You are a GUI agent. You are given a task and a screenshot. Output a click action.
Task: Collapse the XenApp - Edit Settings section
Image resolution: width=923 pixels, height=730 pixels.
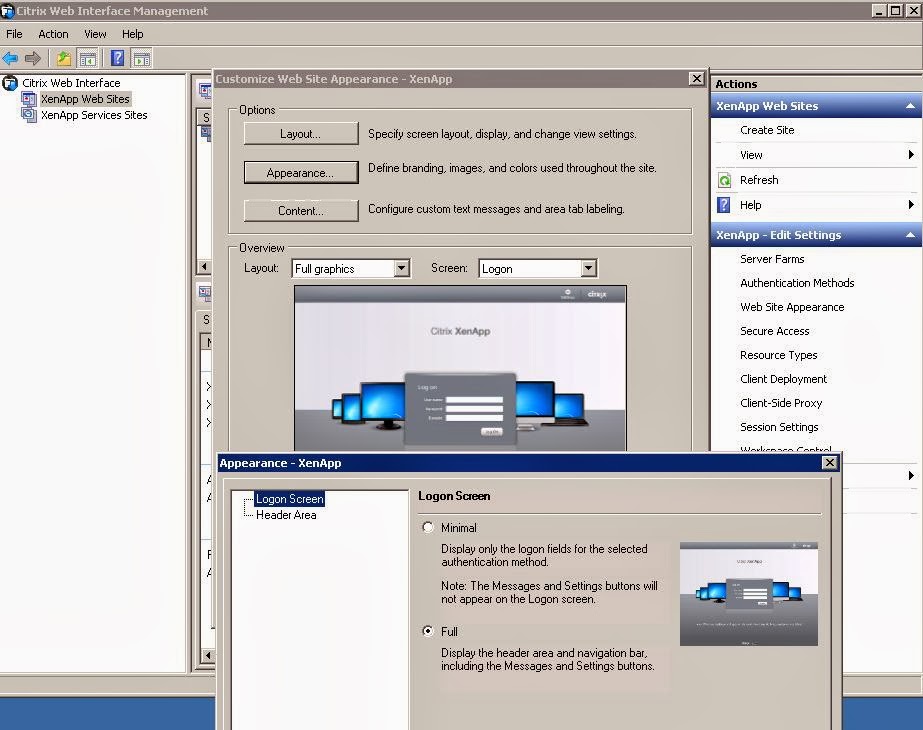[910, 235]
